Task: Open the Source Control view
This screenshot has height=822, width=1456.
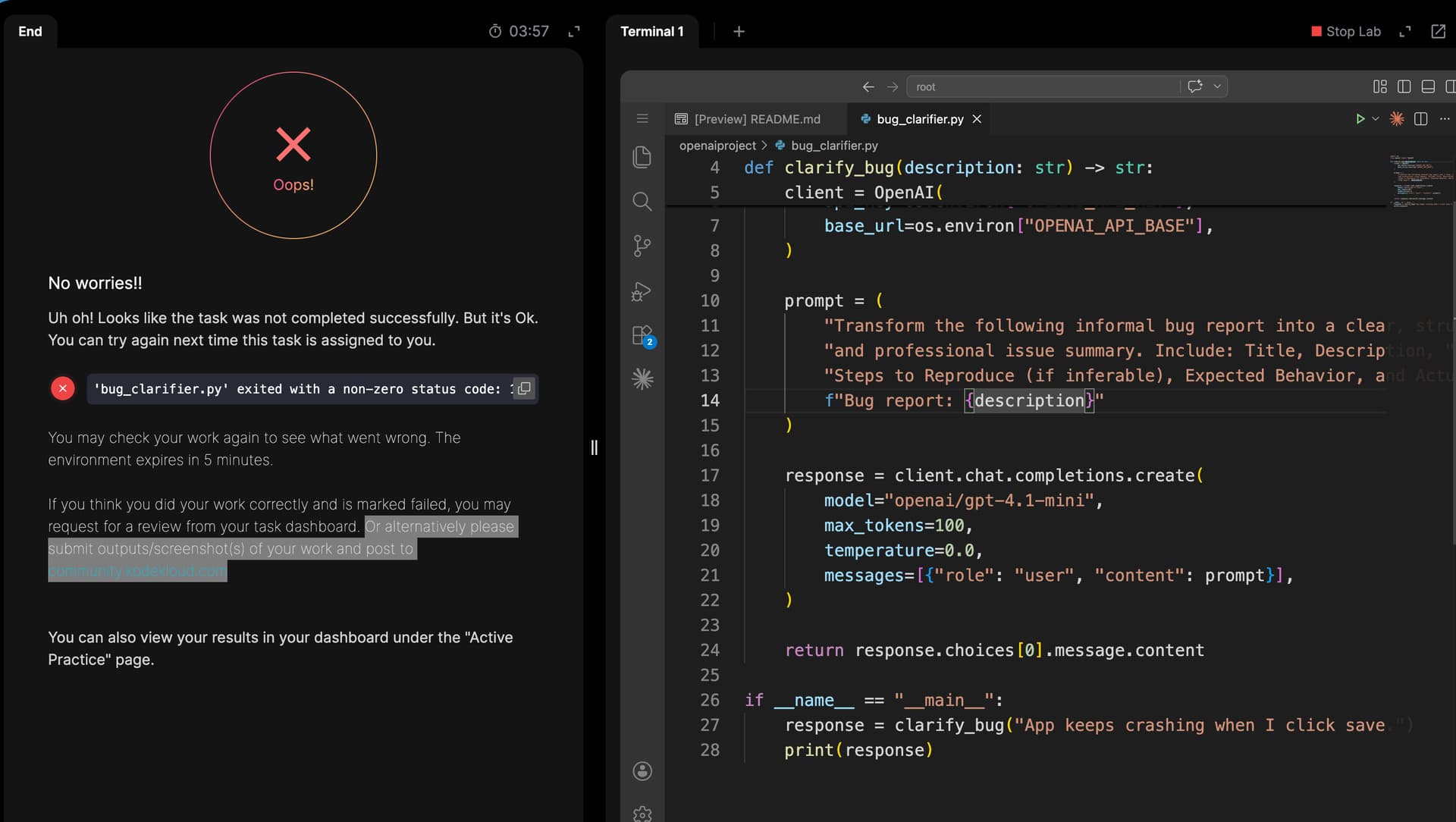Action: click(x=642, y=246)
